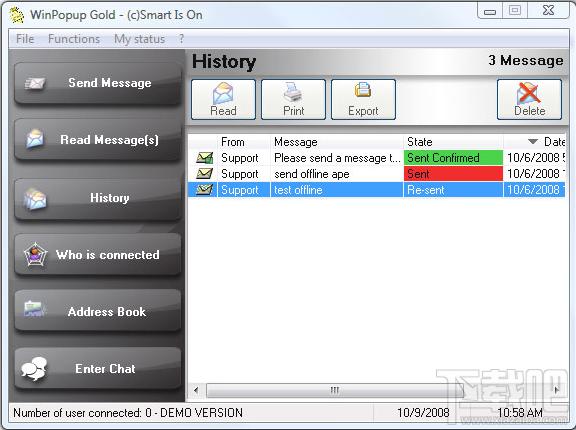Click the WinPopup Gold title bar app icon
The height and width of the screenshot is (430, 576).
[17, 15]
